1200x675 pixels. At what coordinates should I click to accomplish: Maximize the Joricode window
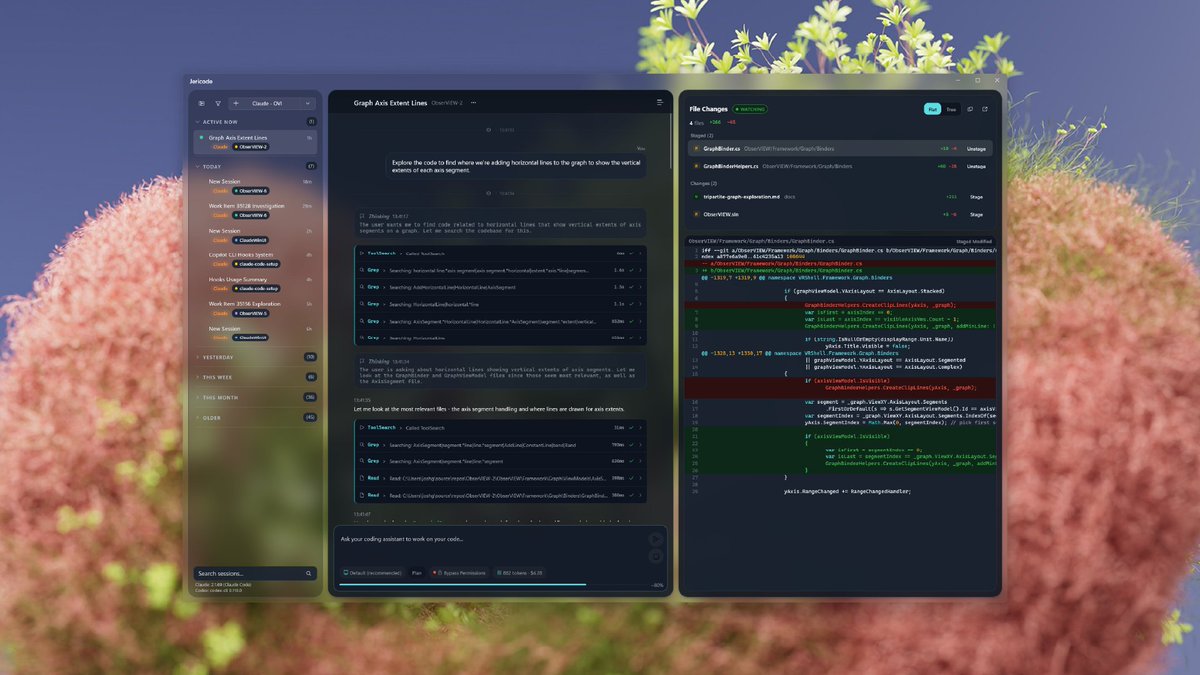point(977,80)
